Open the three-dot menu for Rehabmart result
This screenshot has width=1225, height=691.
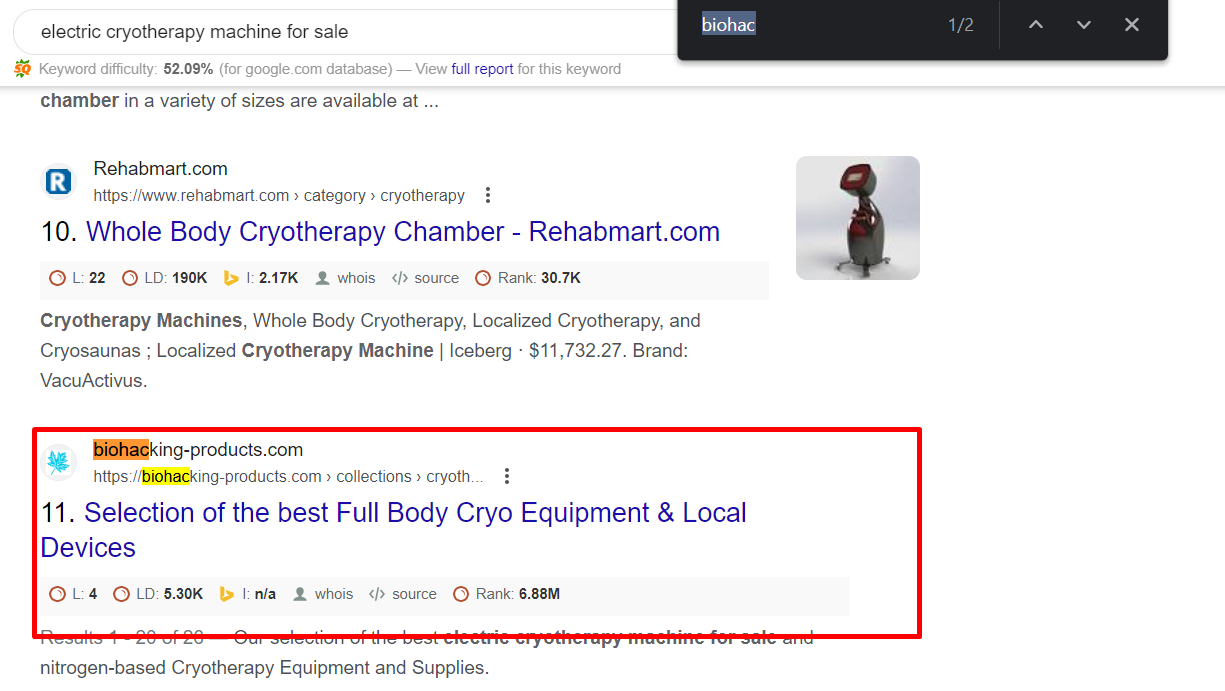pyautogui.click(x=488, y=195)
